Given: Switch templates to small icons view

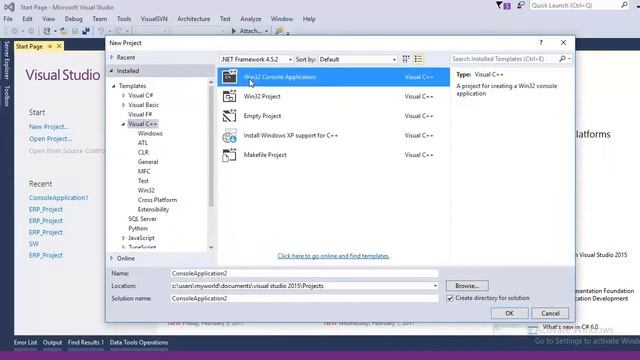Looking at the screenshot, I should coord(406,59).
